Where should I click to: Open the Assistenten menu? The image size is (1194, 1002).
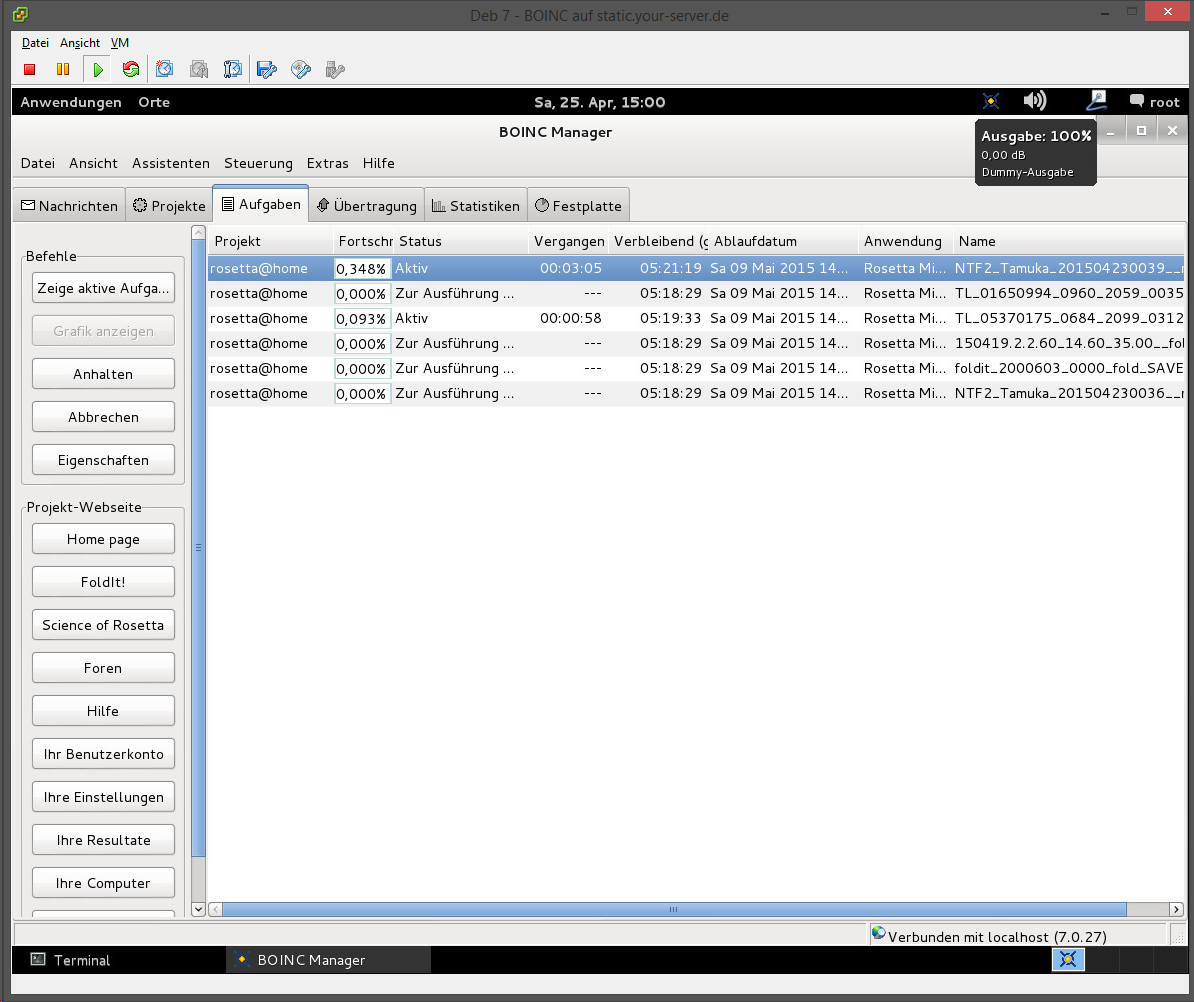coord(171,163)
